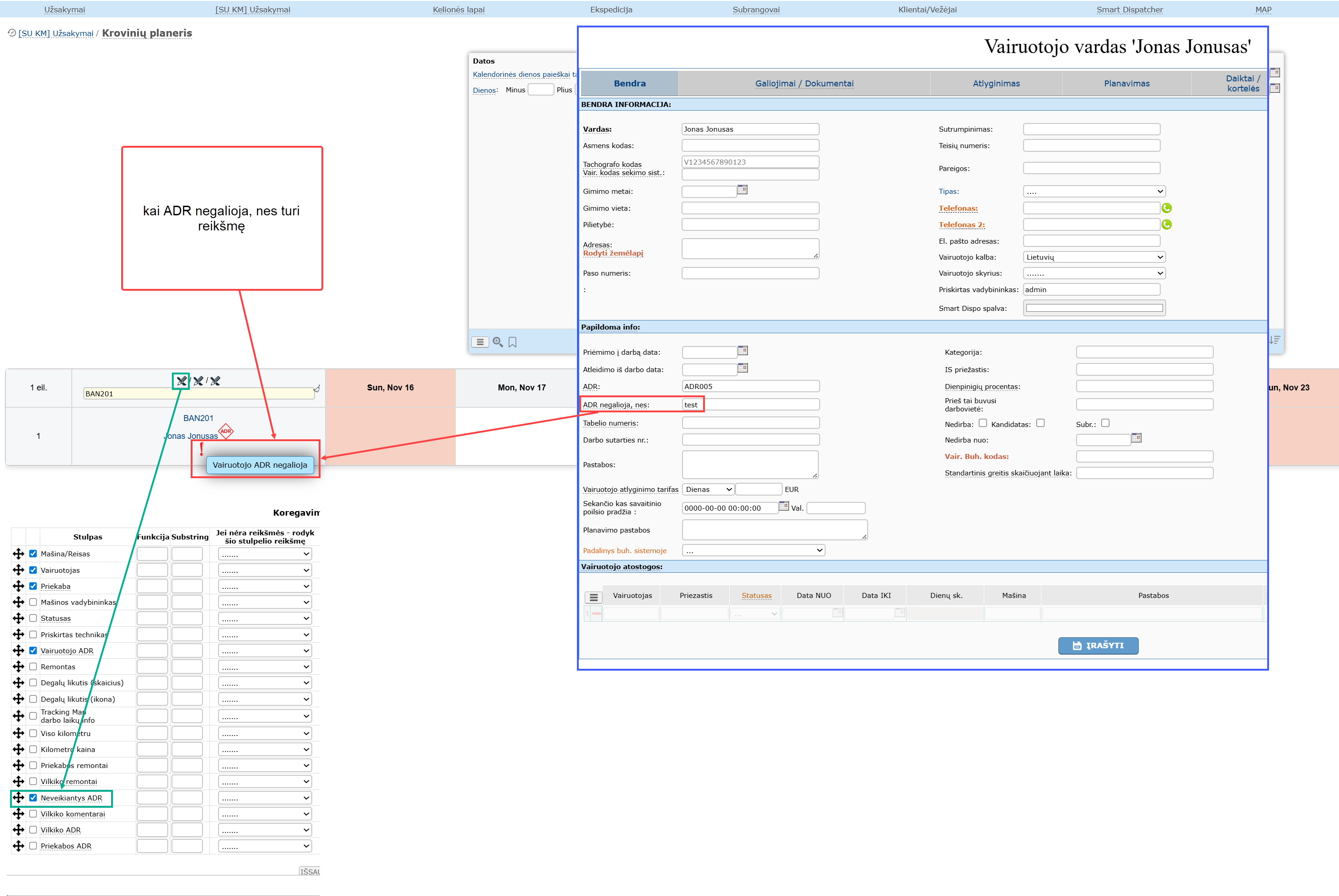Pick a color in Smart Dispo spalva

1094,309
